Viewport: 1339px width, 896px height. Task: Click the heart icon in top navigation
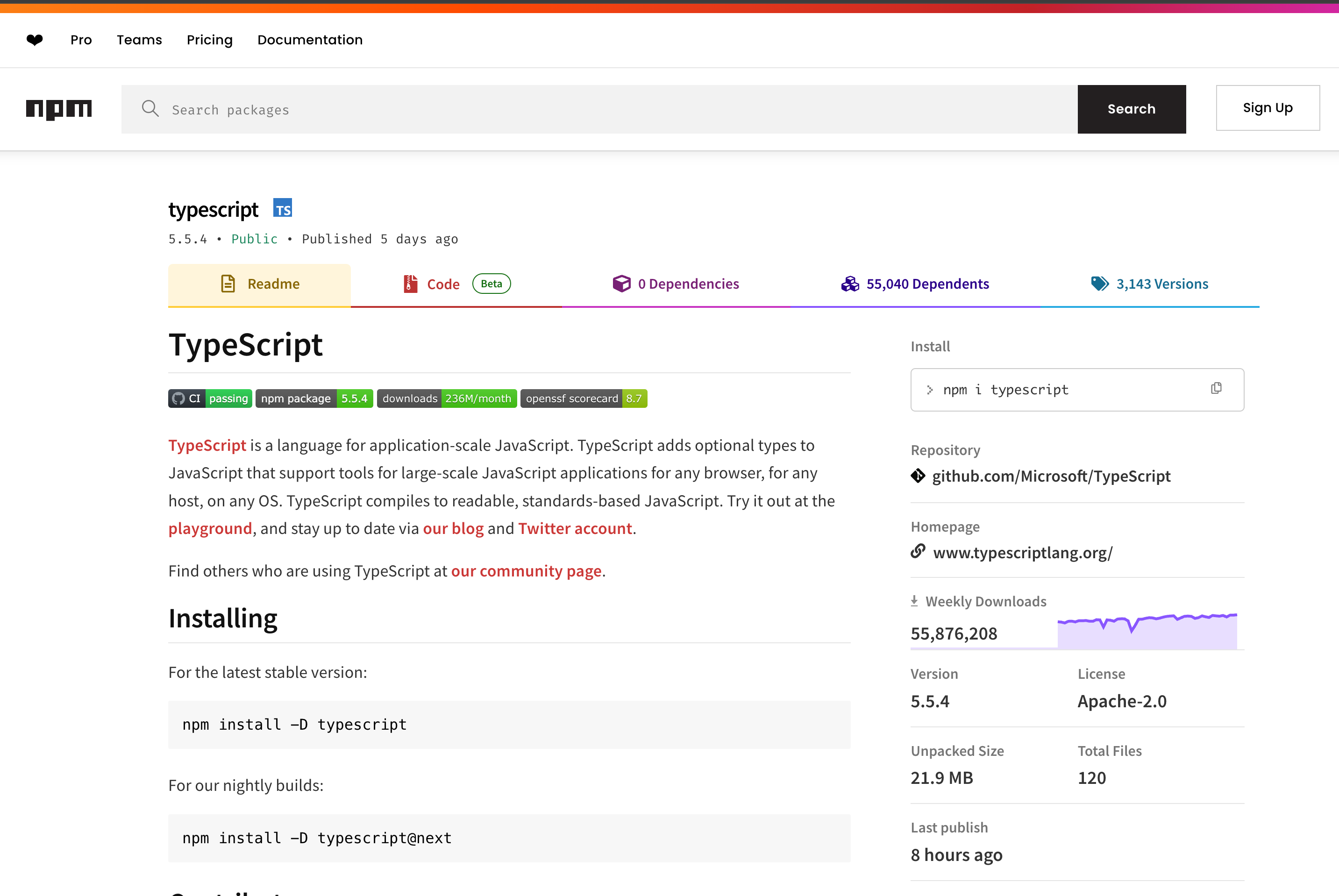pyautogui.click(x=35, y=39)
